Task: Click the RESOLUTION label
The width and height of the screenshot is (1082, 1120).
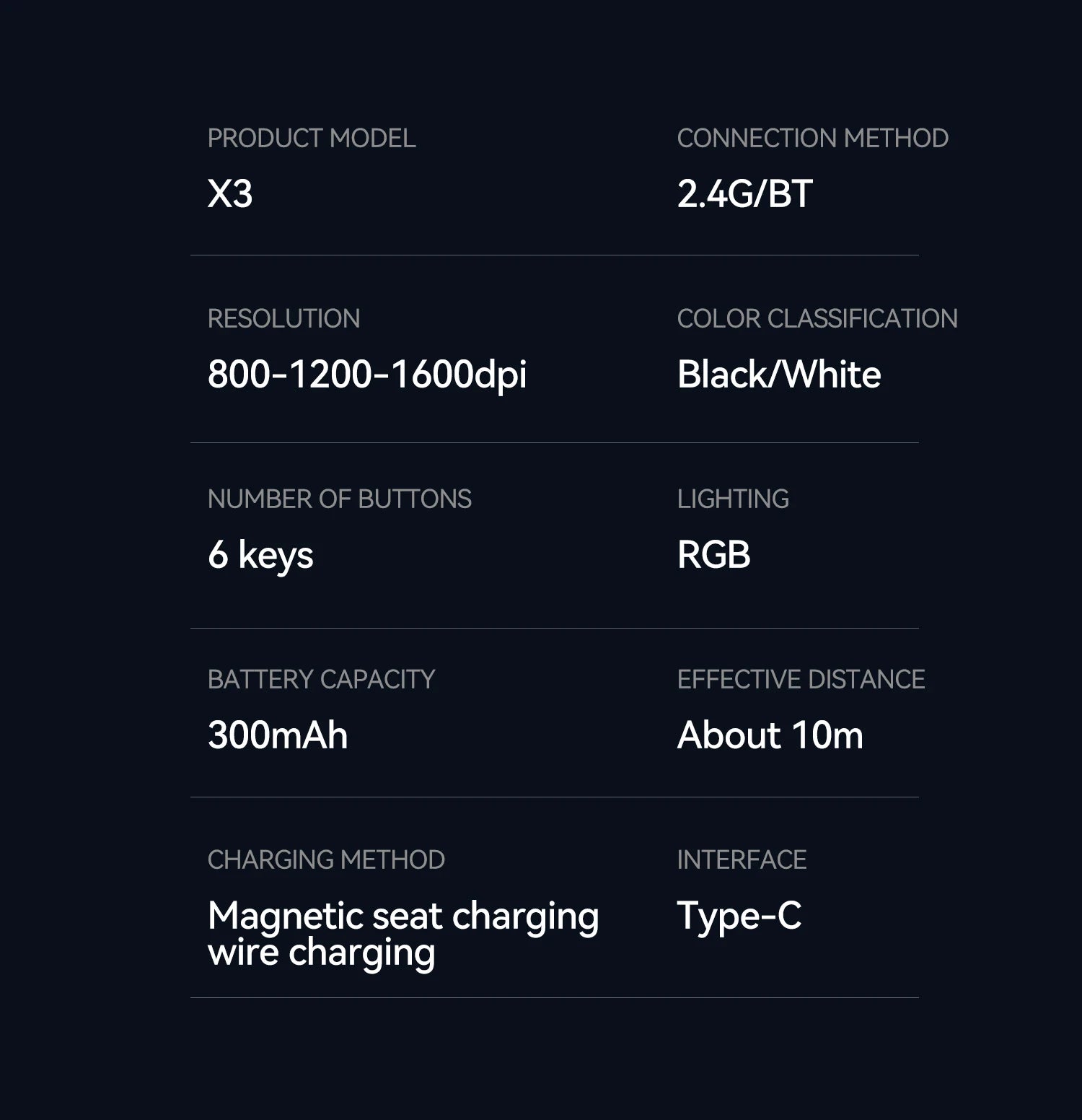Action: (x=283, y=319)
